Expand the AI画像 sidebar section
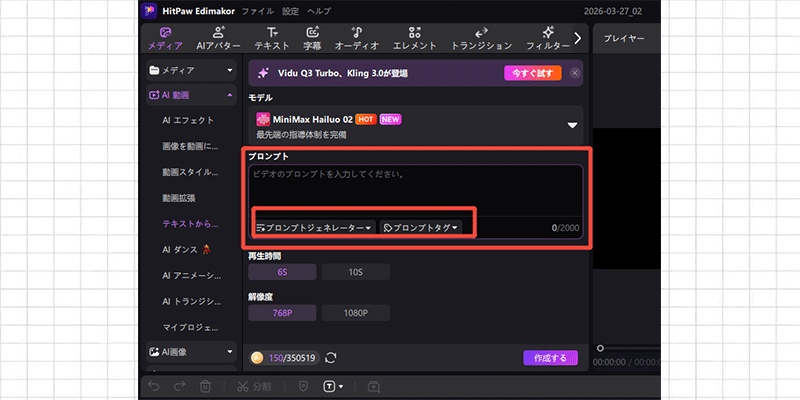The height and width of the screenshot is (400, 800). point(191,352)
